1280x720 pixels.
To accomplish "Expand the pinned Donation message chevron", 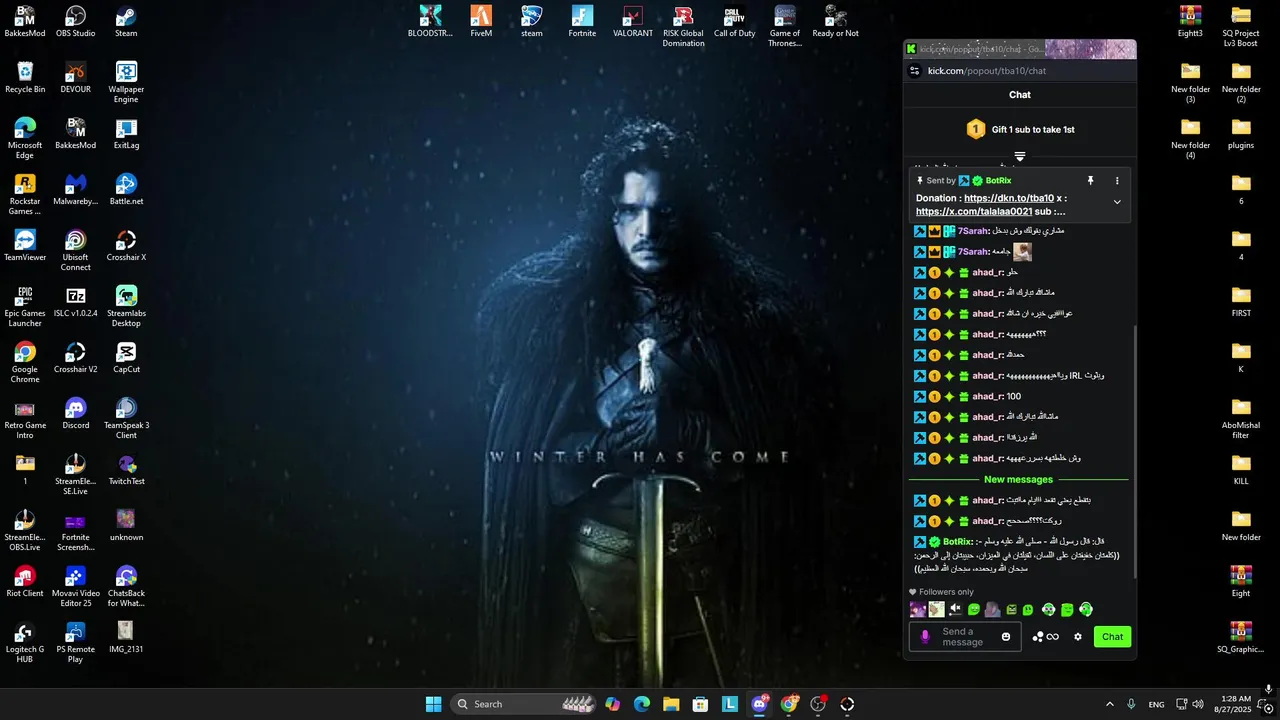I will pyautogui.click(x=1117, y=202).
